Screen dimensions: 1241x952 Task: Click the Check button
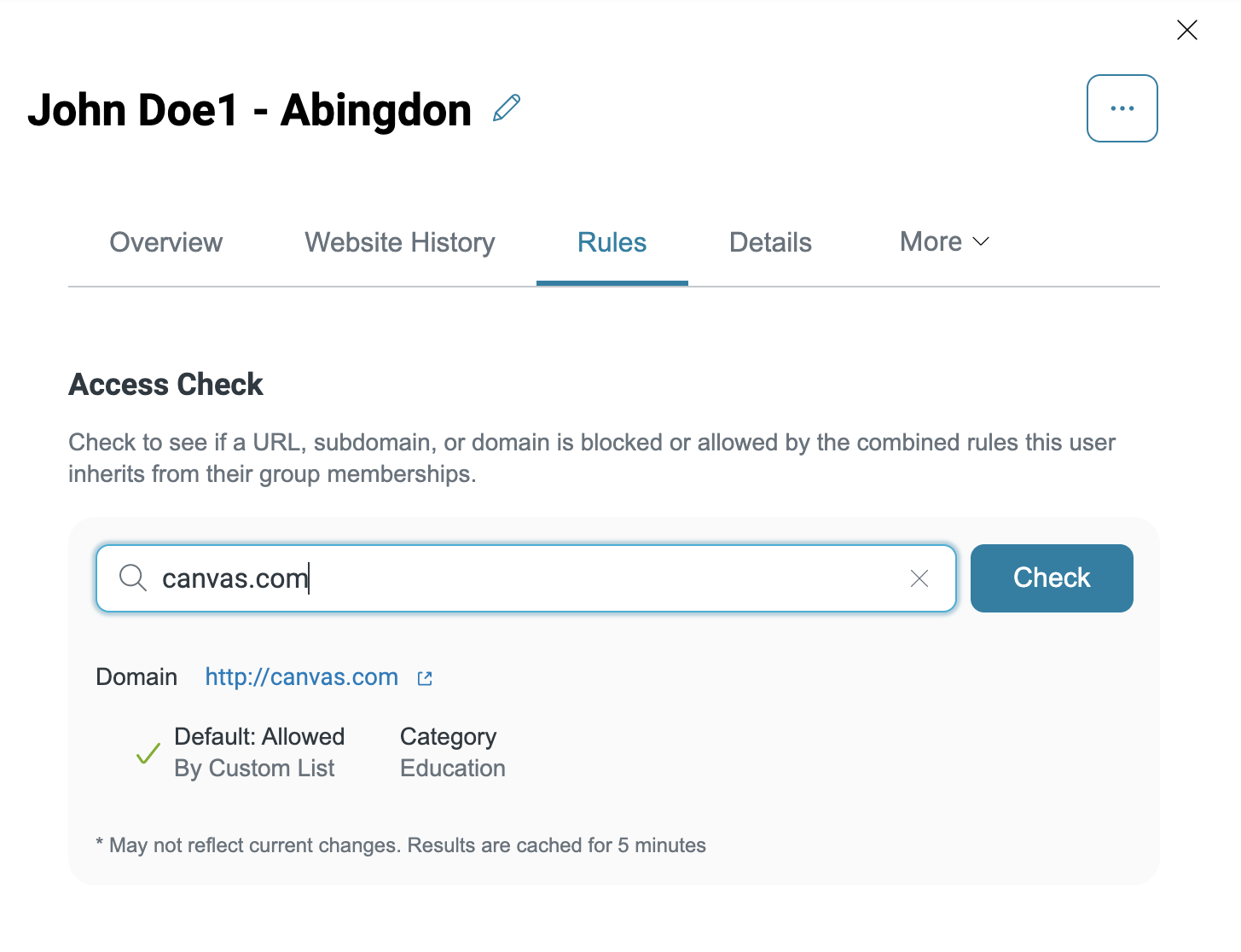point(1052,578)
